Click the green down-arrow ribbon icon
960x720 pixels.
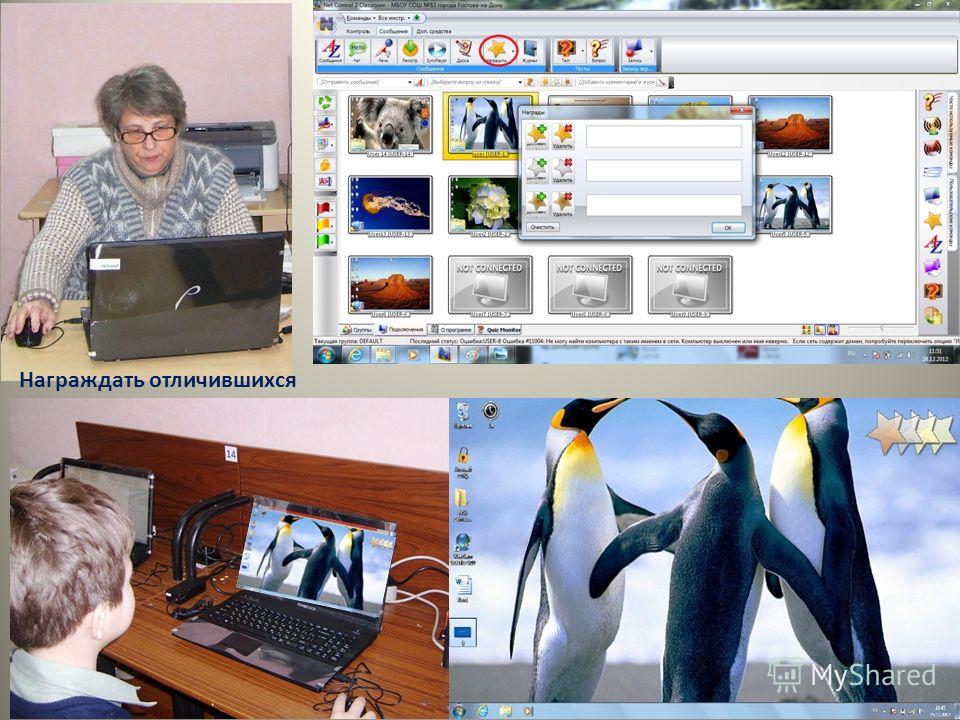(410, 51)
